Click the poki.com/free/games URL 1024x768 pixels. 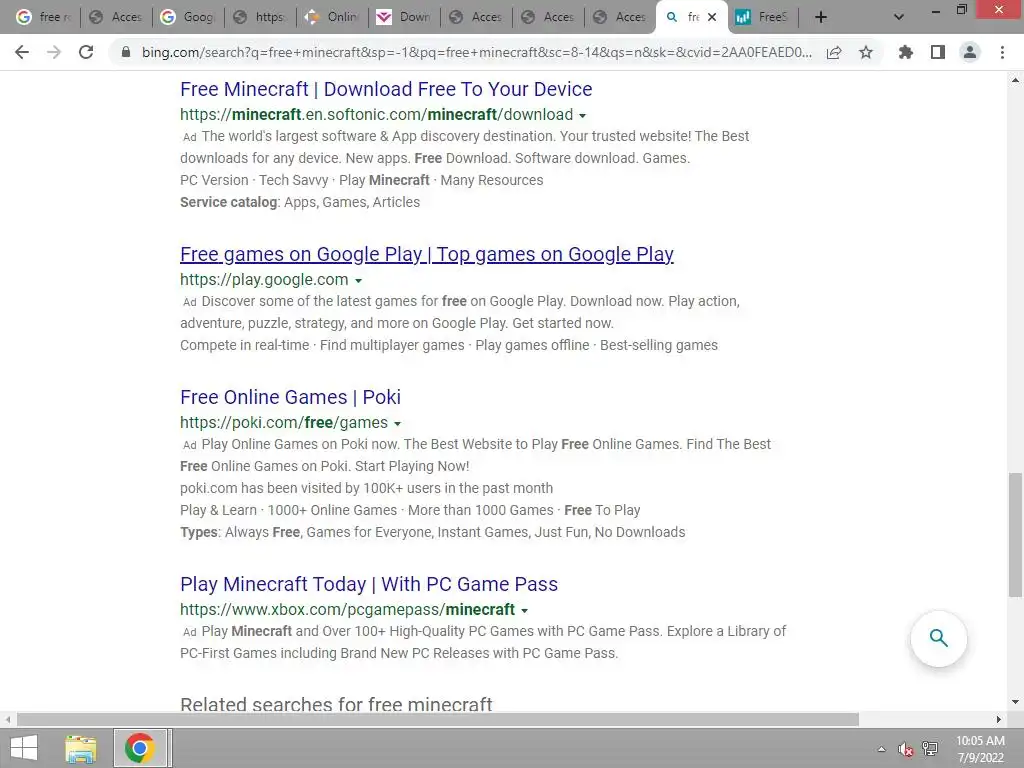[283, 423]
